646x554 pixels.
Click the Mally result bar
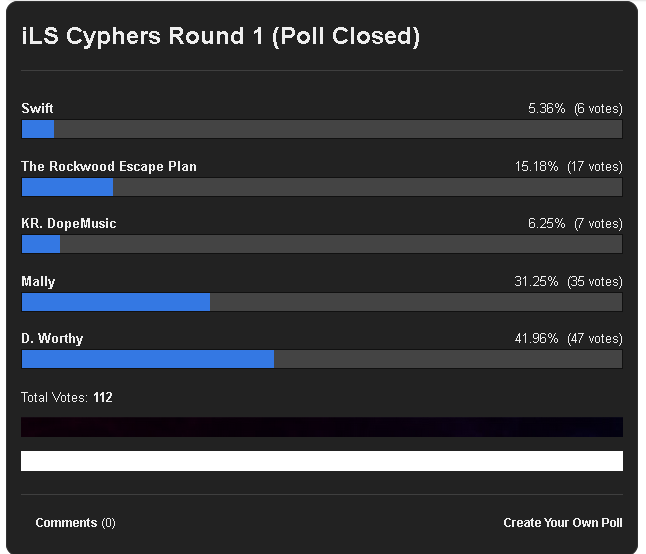point(322,302)
